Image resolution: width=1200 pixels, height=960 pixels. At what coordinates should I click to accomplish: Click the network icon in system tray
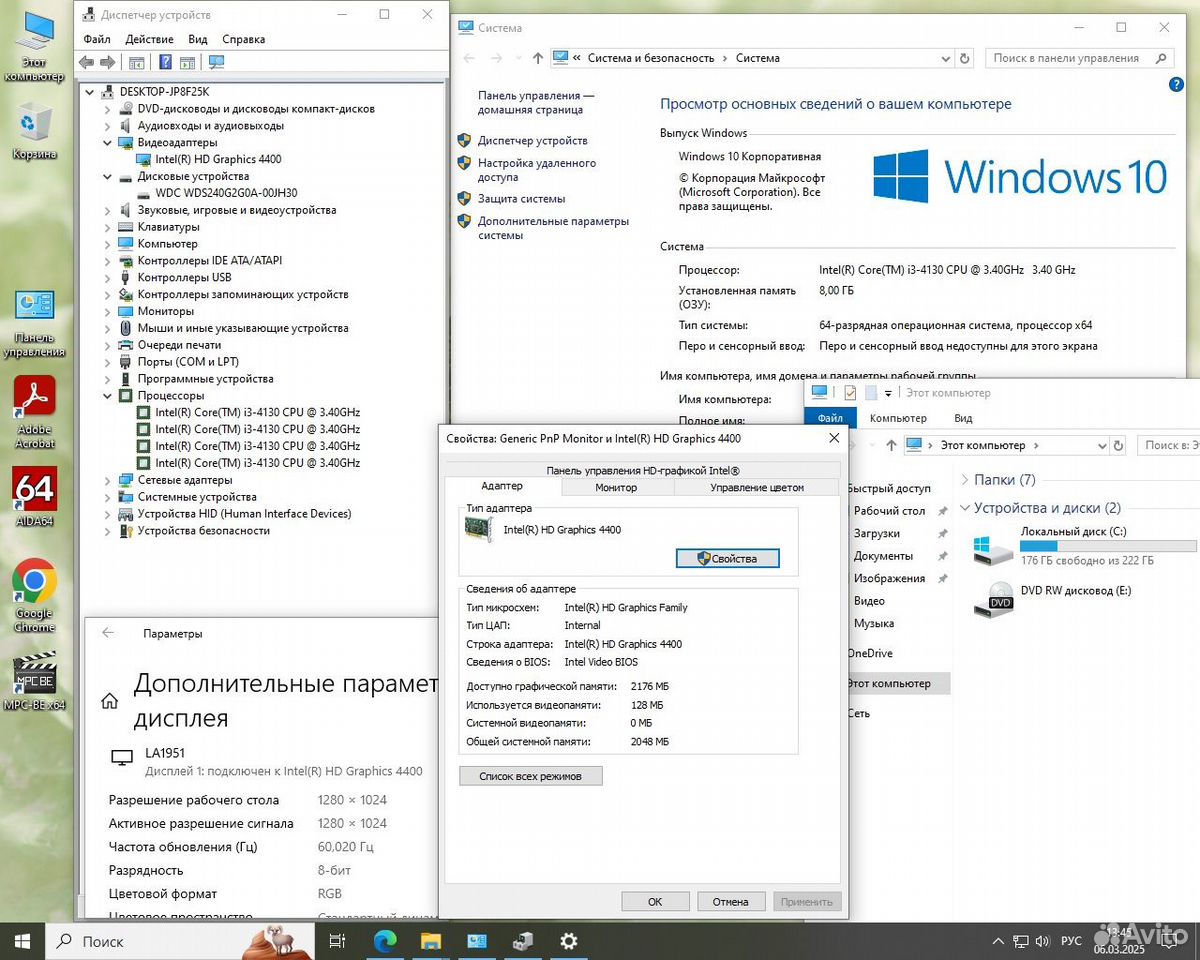tap(1021, 941)
